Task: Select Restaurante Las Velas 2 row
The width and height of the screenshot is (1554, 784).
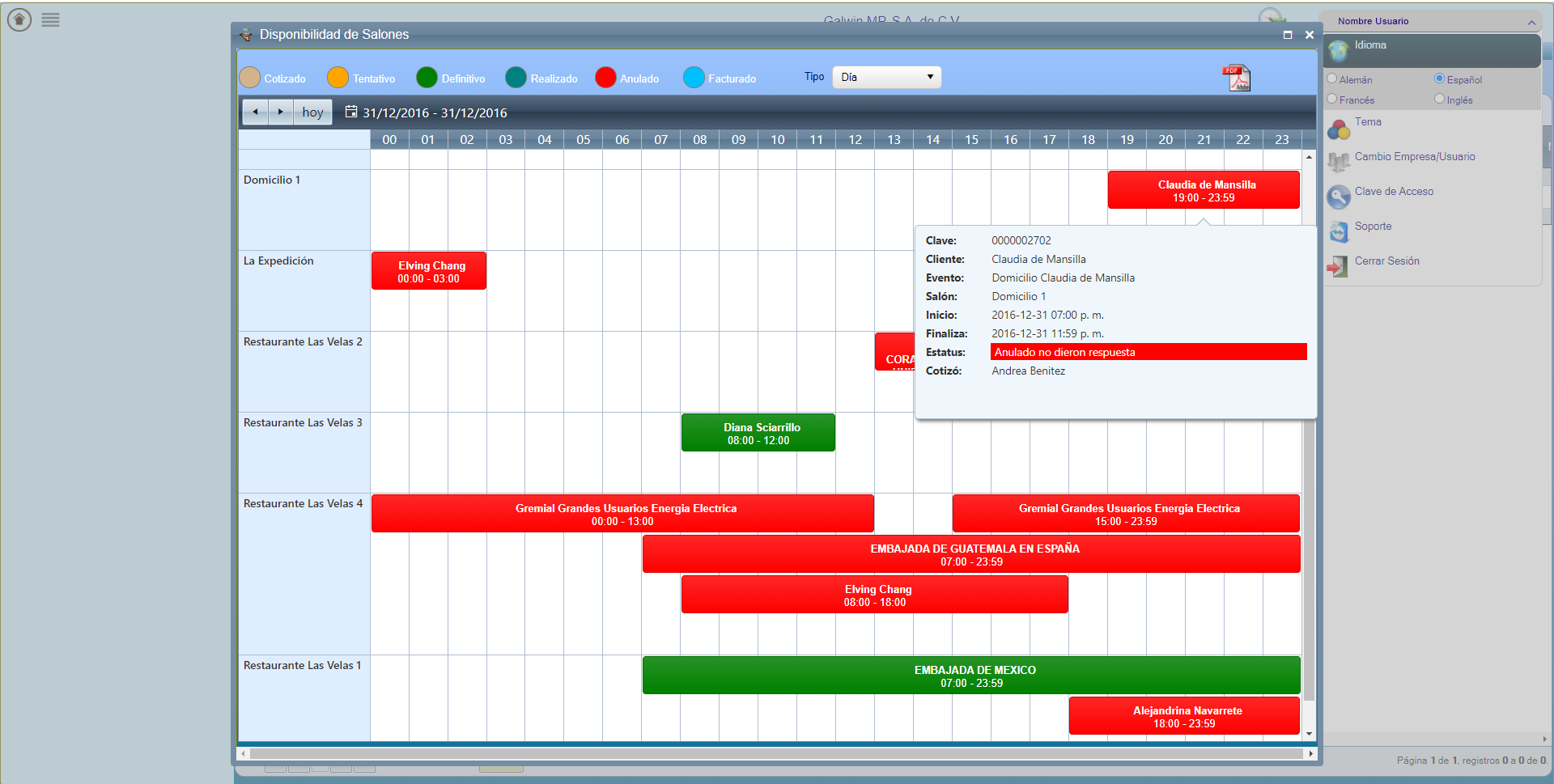Action: coord(304,371)
